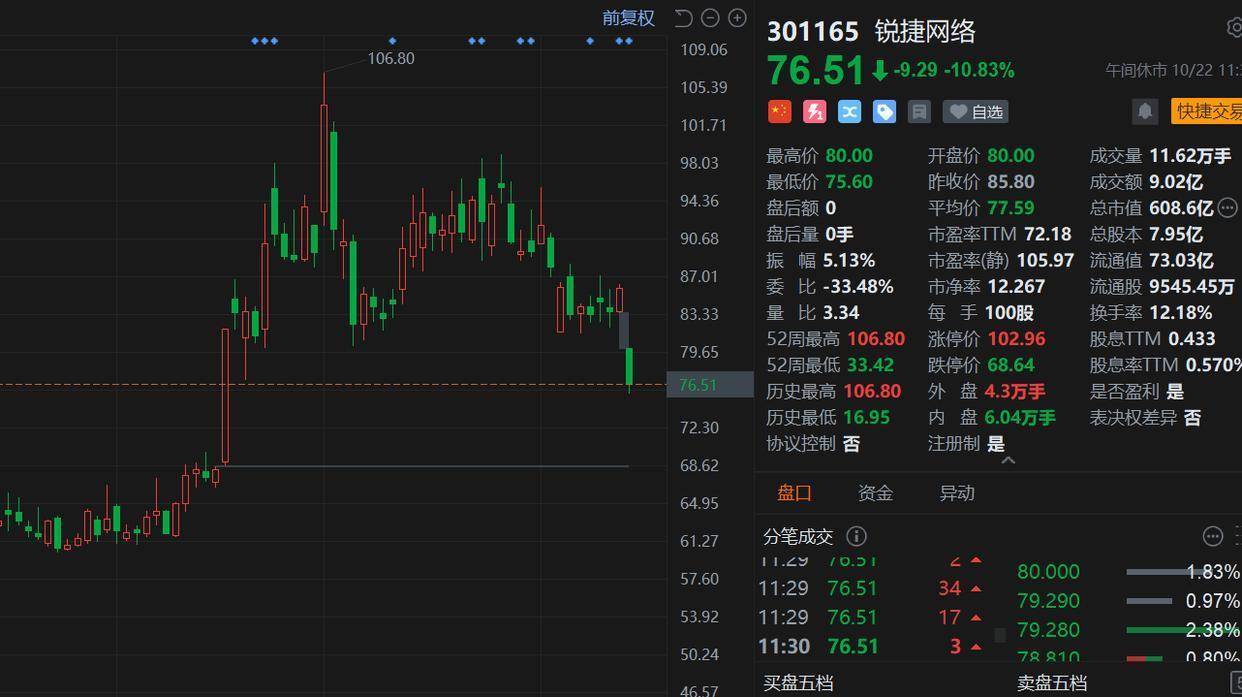Open the gray notes icon beside tag

point(919,111)
